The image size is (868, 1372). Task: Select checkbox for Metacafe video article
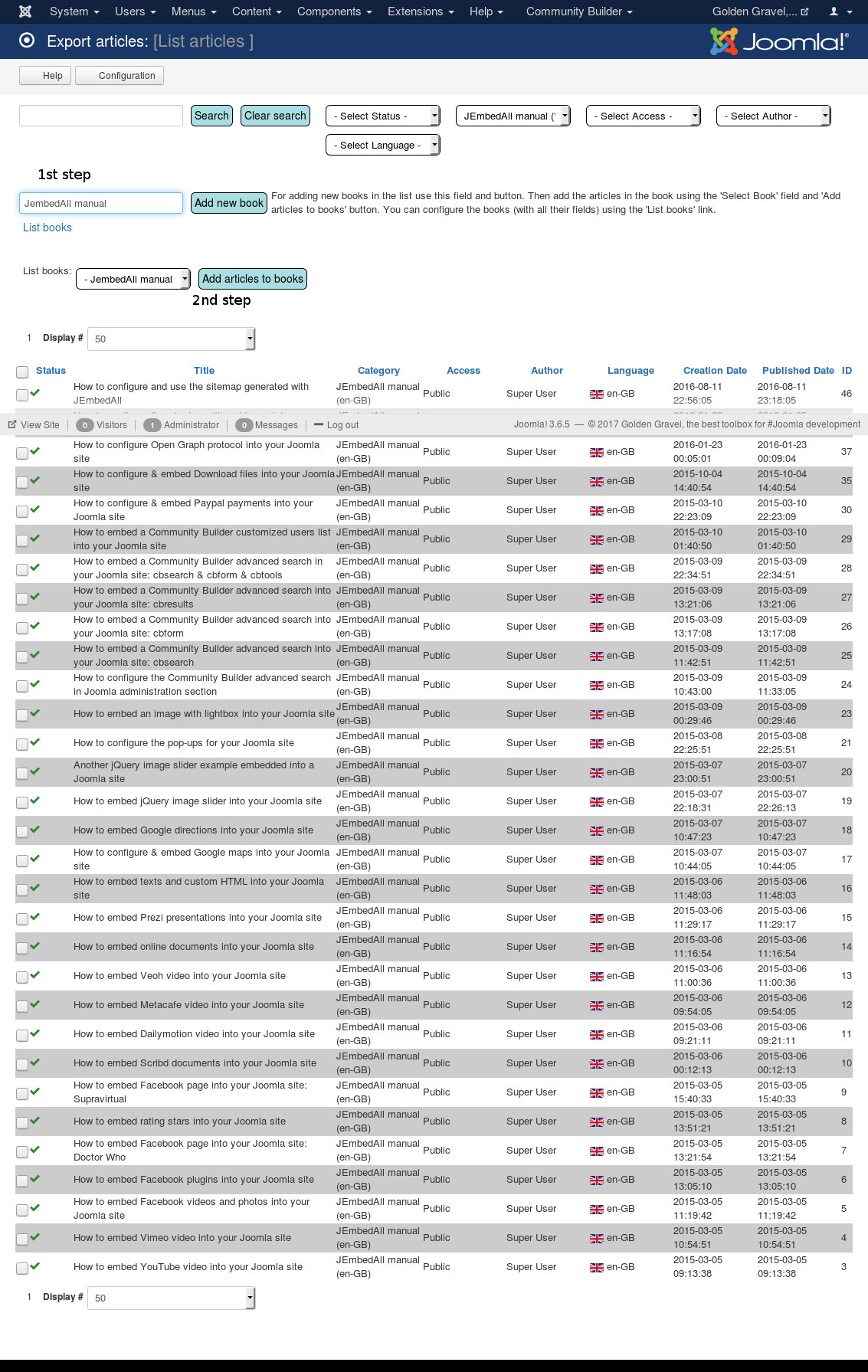(22, 1007)
